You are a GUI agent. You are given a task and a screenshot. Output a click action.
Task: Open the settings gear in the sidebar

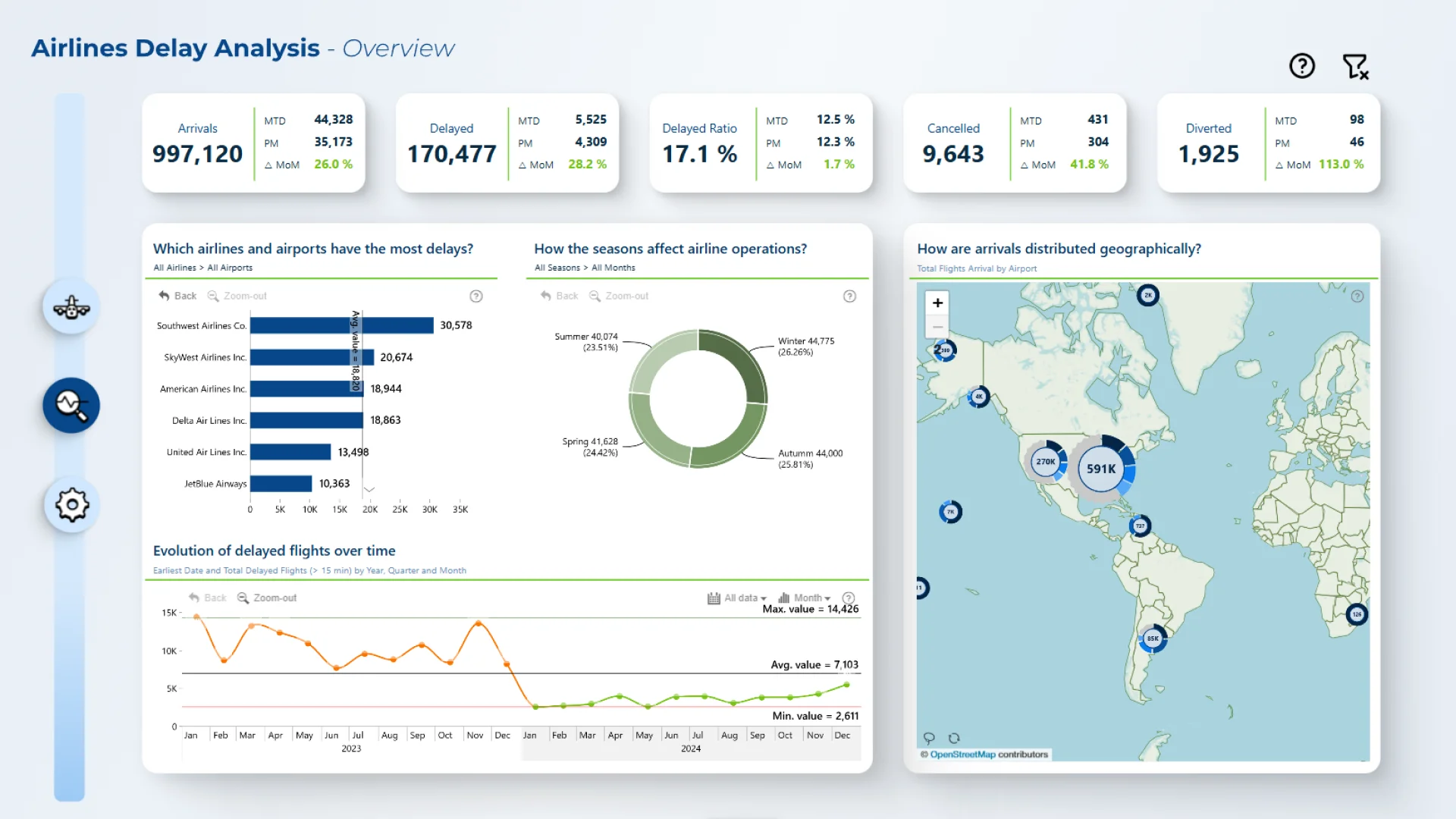(x=71, y=504)
